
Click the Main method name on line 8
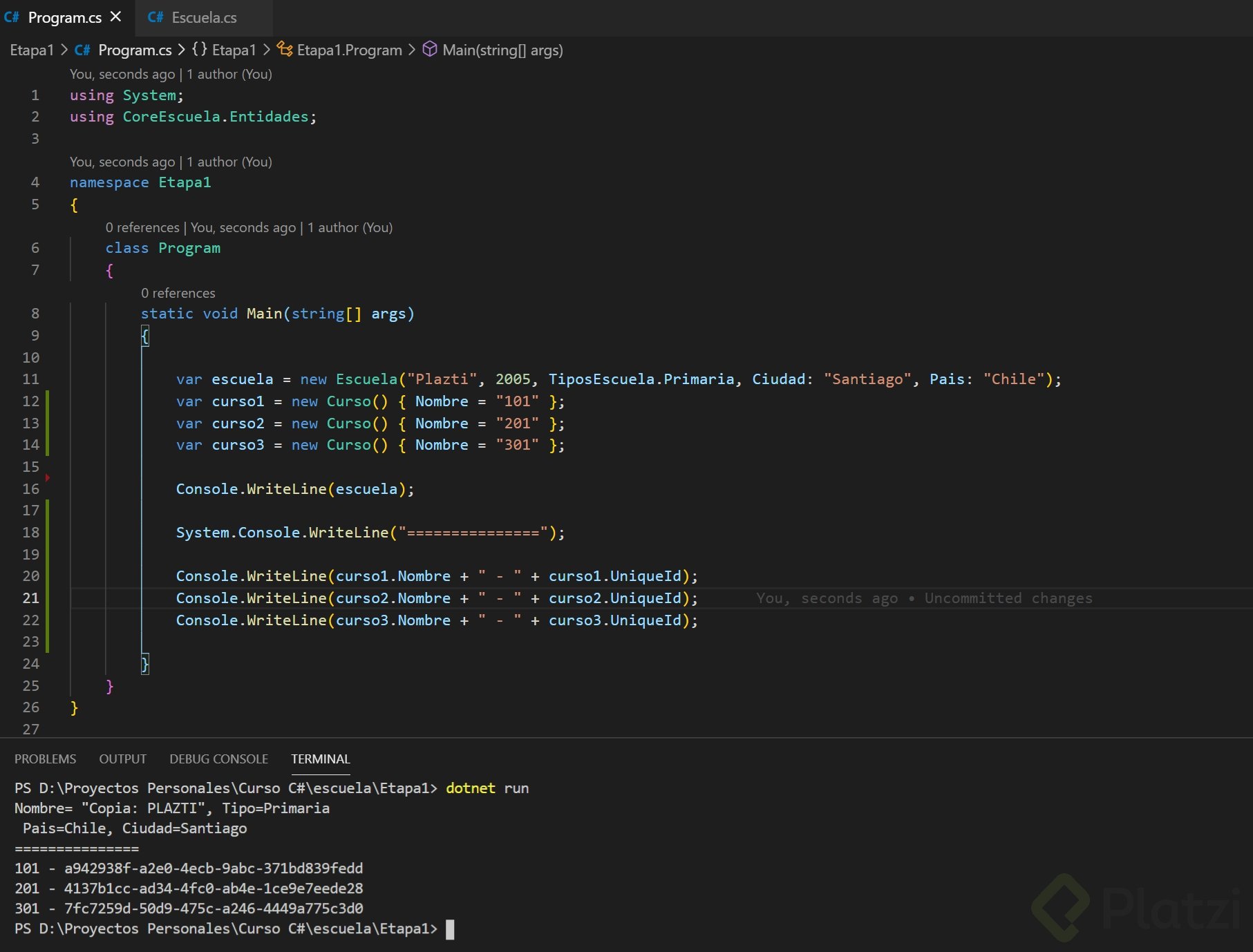265,314
